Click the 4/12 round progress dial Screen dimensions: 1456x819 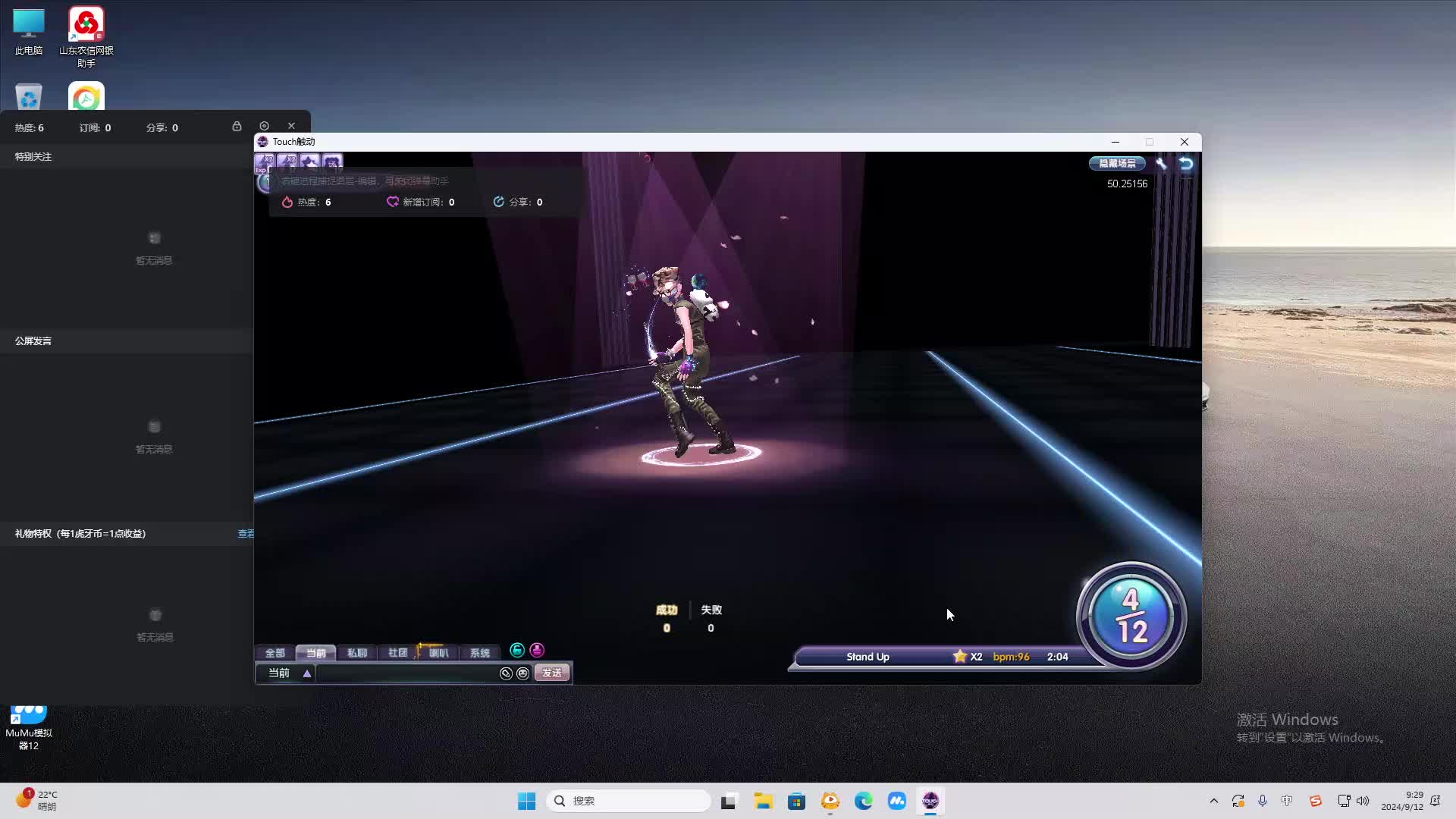[x=1131, y=616]
